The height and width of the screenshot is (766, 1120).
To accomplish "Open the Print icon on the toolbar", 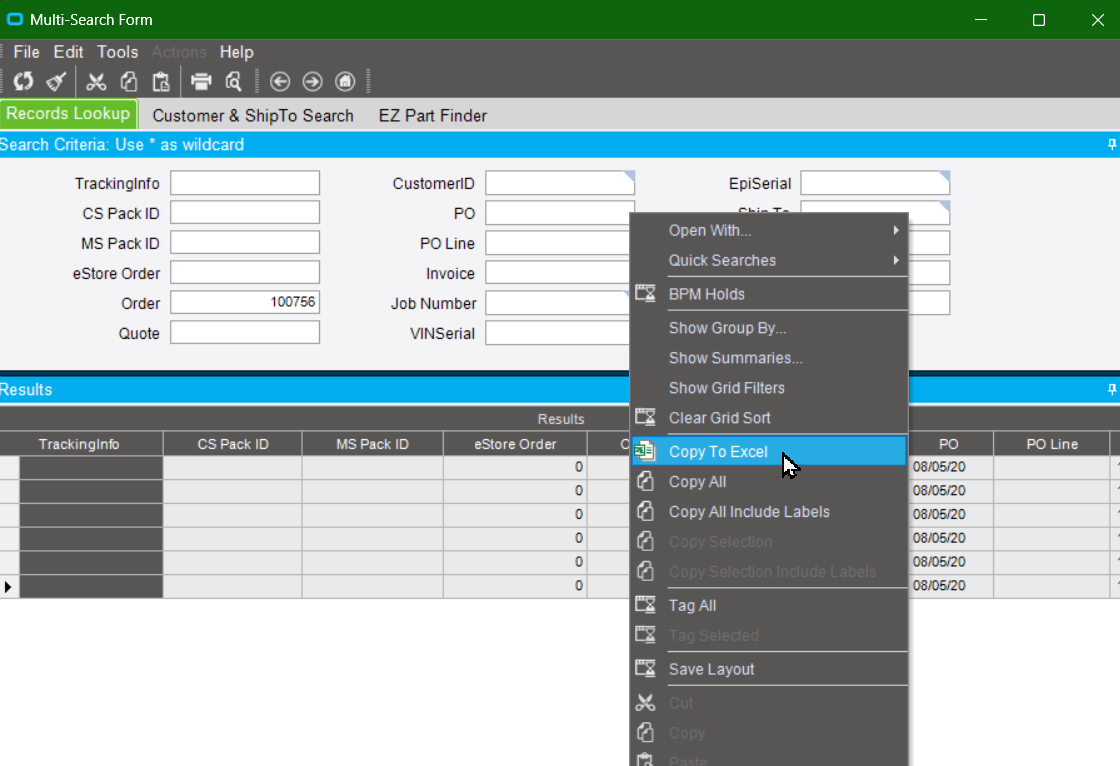I will click(x=201, y=81).
